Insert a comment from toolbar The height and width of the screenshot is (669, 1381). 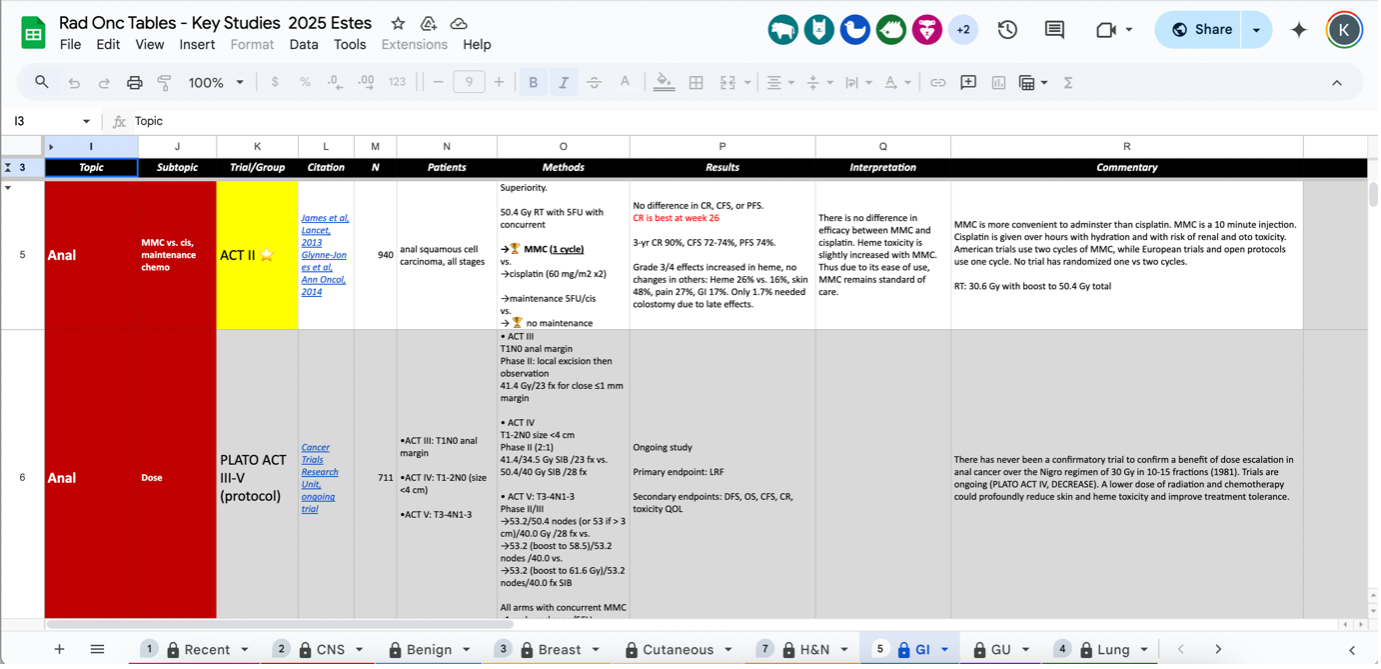[968, 82]
